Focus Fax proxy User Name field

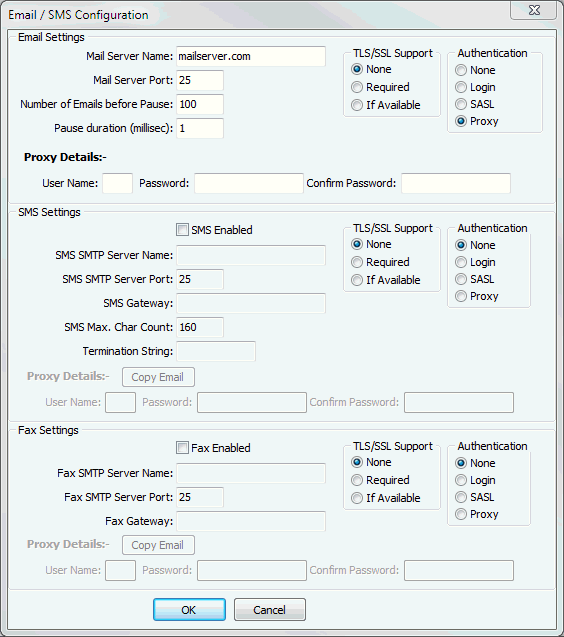pos(120,570)
